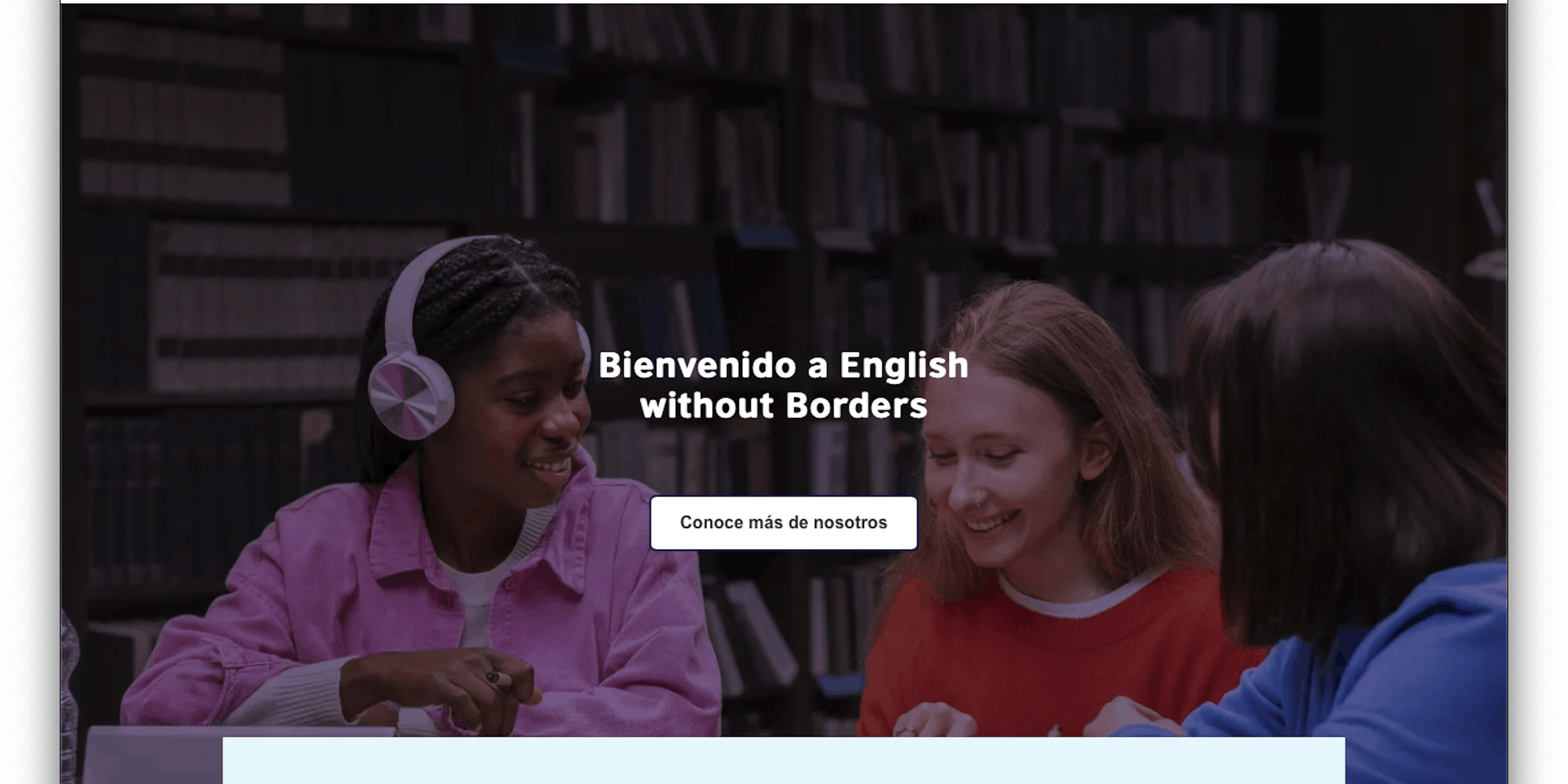Viewport: 1568px width, 784px height.
Task: Click the light blue panel below the hero
Action: [784, 760]
